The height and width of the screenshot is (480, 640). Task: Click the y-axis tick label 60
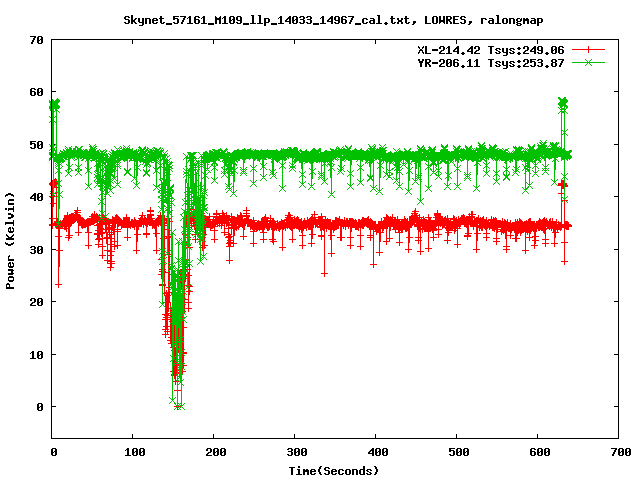tap(36, 92)
